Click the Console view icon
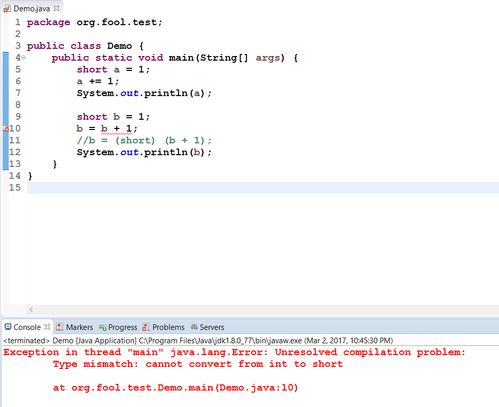The image size is (499, 407). click(8, 327)
